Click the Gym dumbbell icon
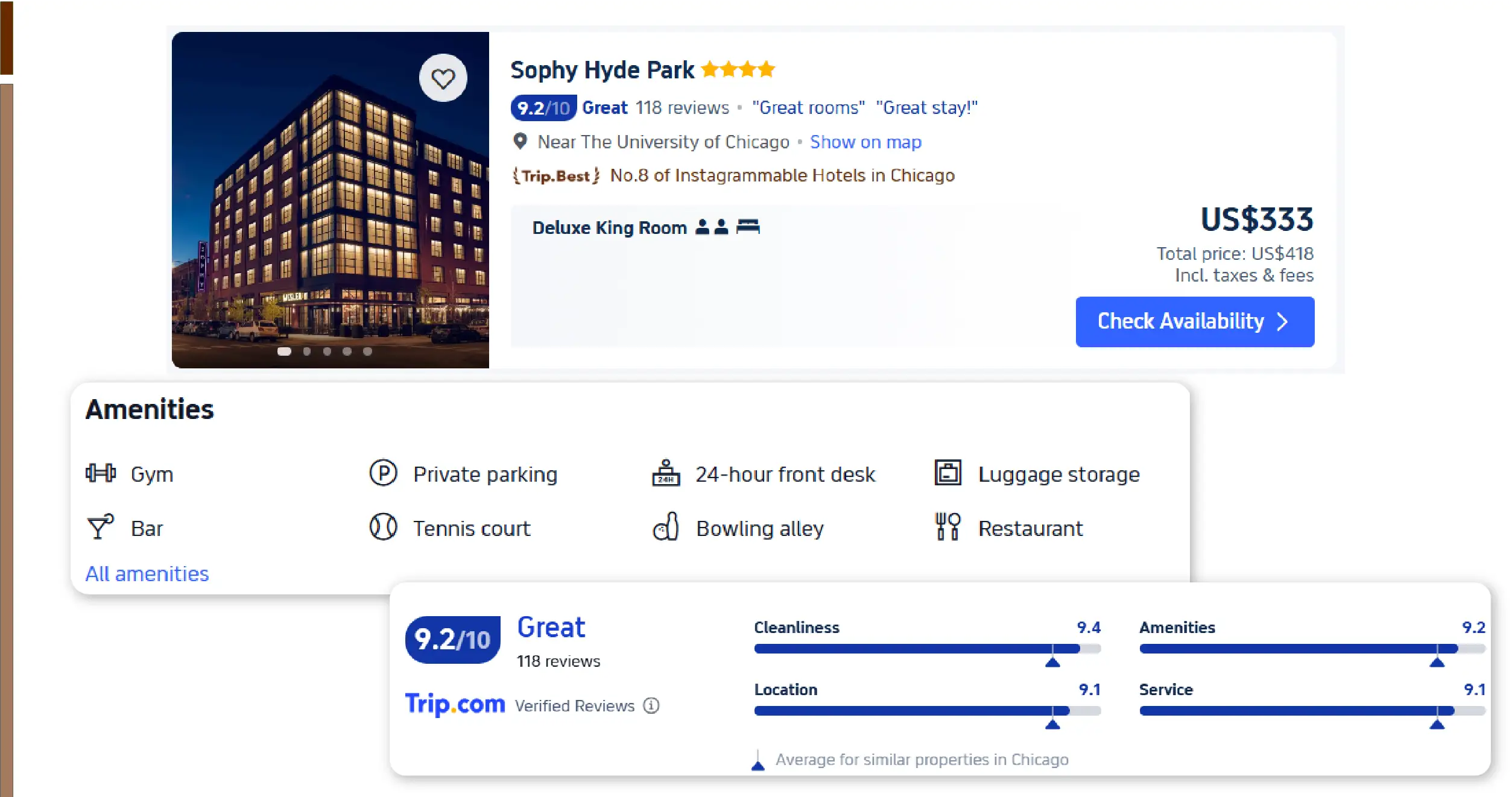 (x=100, y=473)
